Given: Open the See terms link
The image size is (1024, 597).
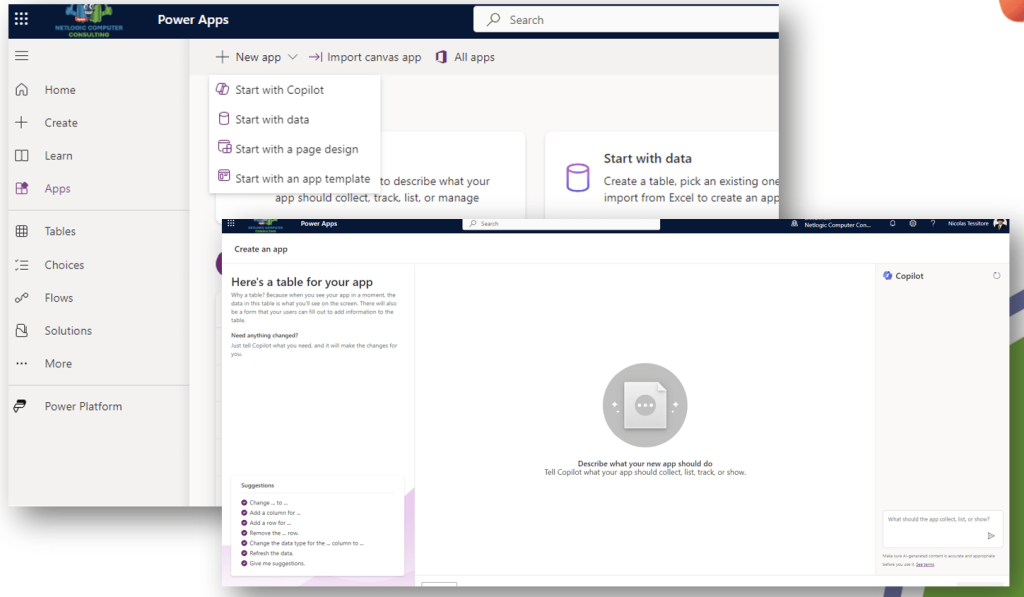Looking at the screenshot, I should pyautogui.click(x=924, y=565).
